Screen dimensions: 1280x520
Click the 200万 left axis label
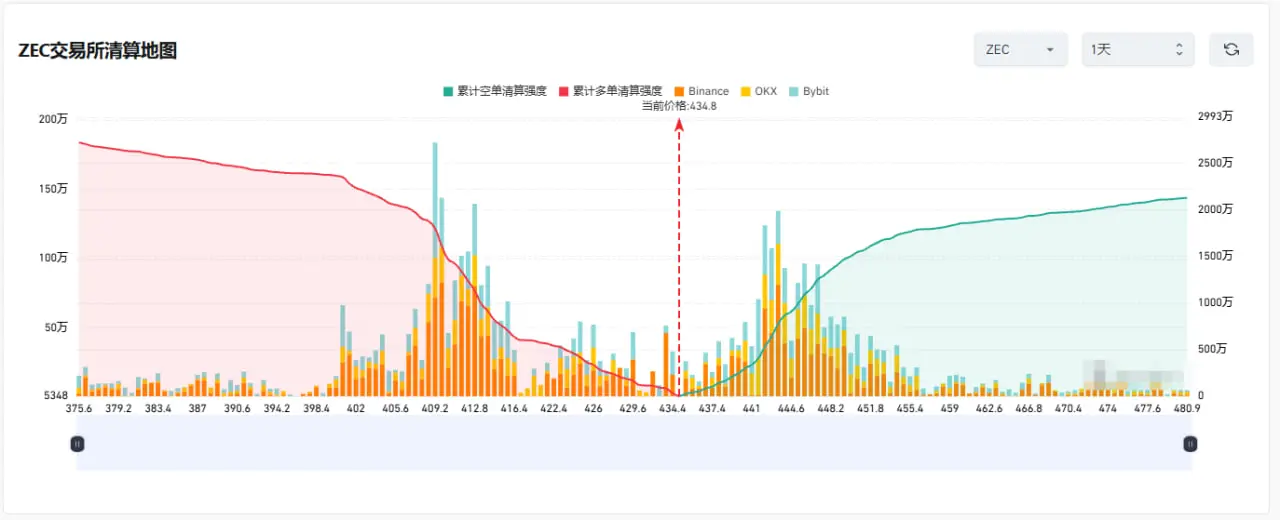click(53, 119)
